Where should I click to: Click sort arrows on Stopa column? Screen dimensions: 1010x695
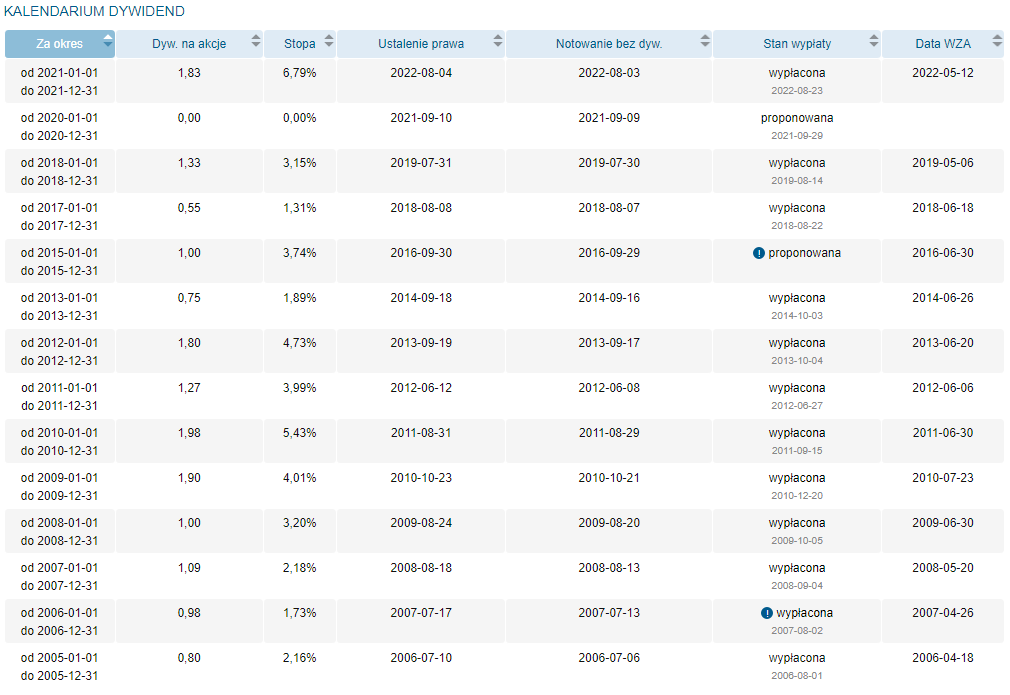(329, 41)
